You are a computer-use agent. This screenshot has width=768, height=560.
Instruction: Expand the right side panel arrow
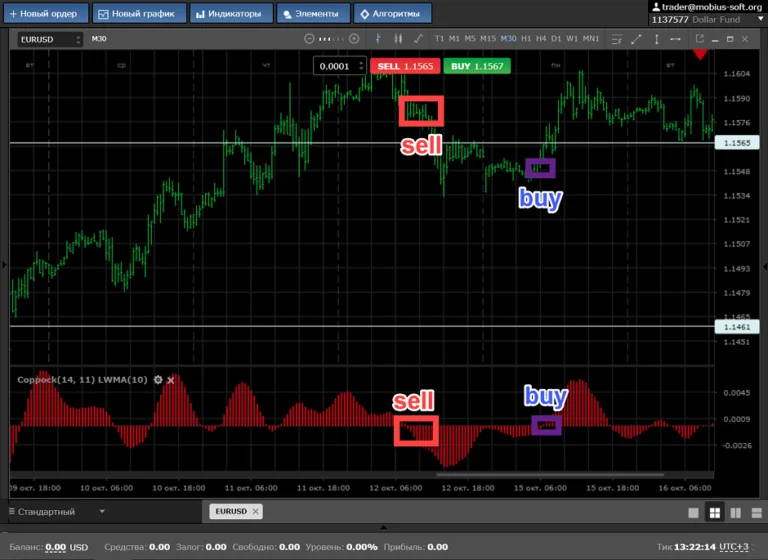[765, 266]
